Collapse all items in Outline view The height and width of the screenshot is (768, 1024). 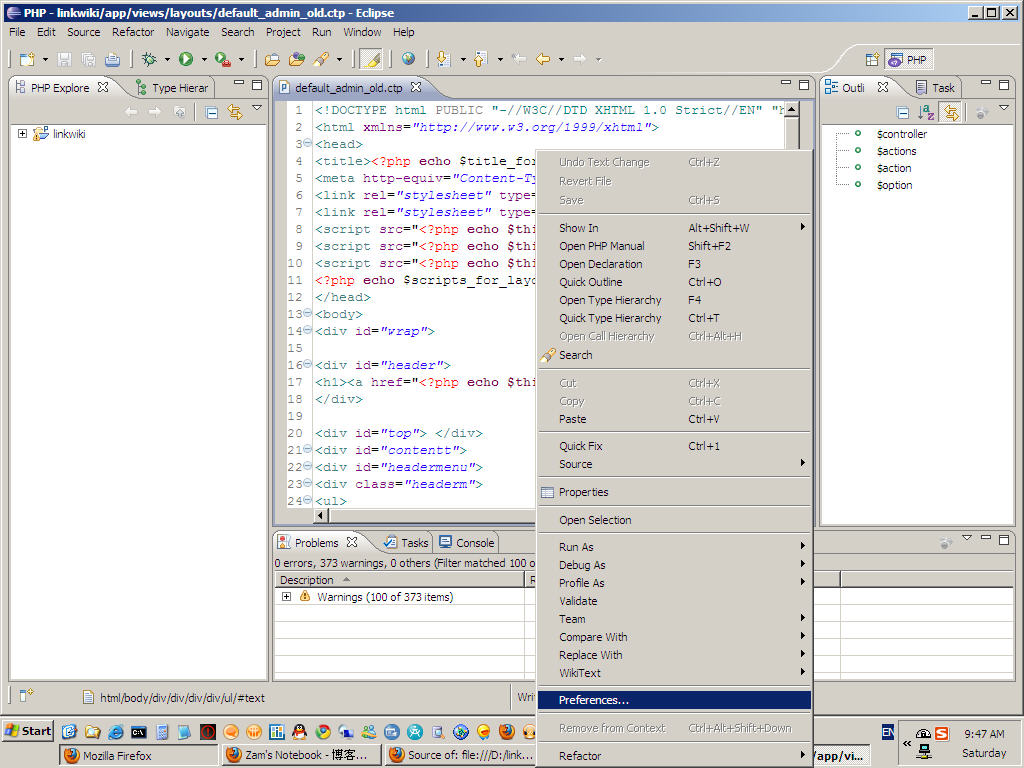pyautogui.click(x=903, y=113)
